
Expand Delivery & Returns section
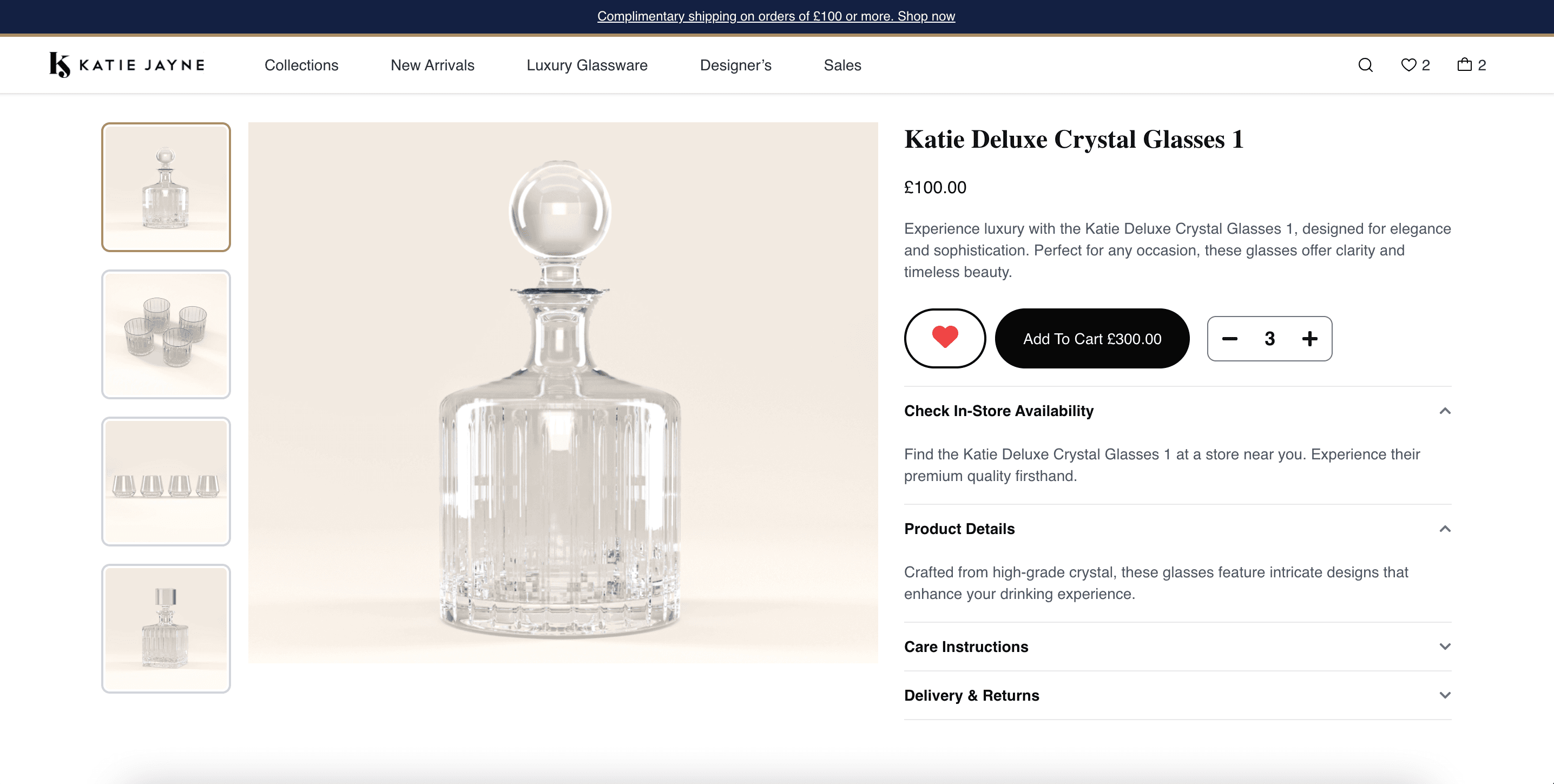(x=1177, y=695)
